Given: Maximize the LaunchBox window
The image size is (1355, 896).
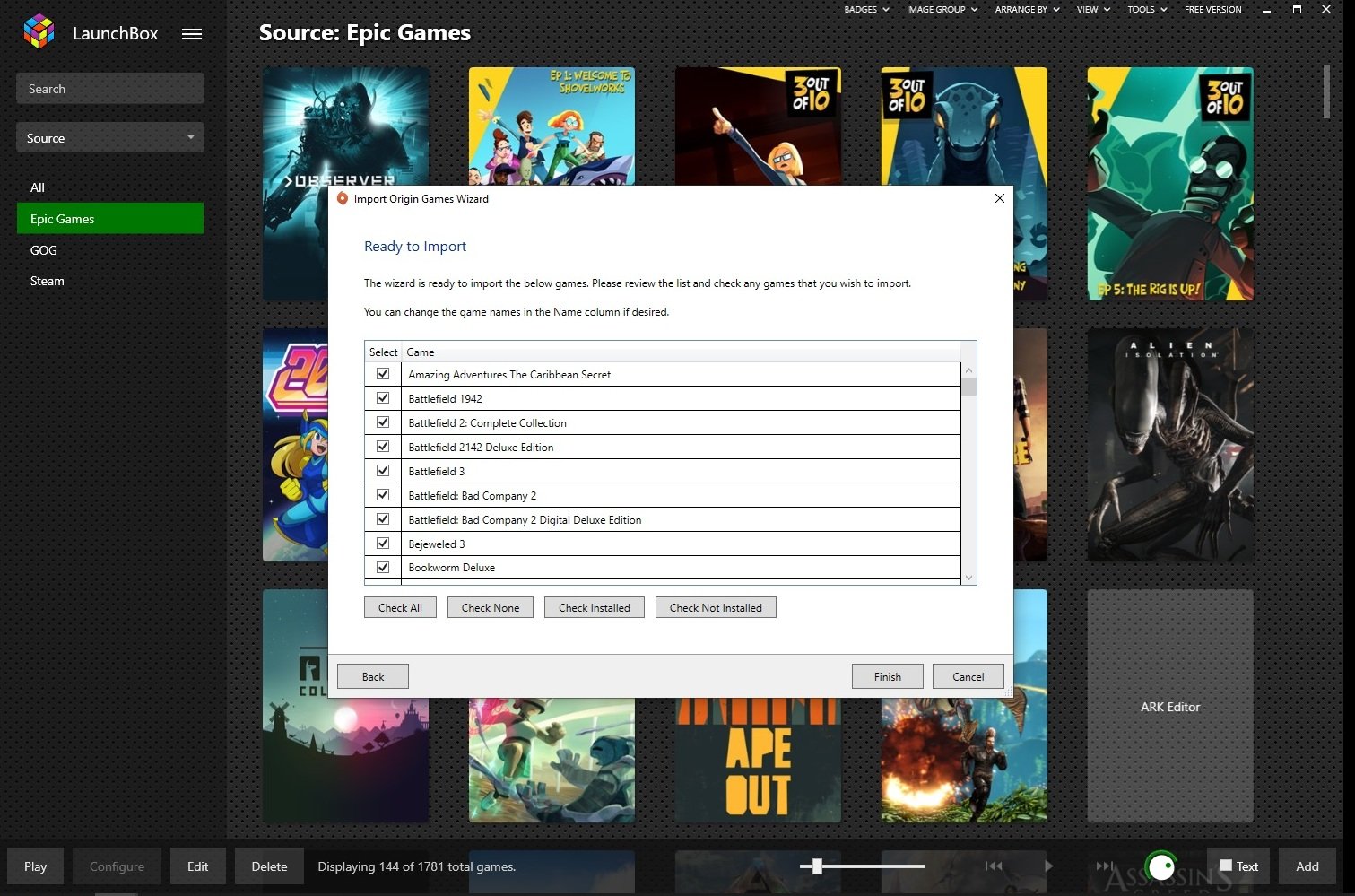Looking at the screenshot, I should pyautogui.click(x=1297, y=10).
